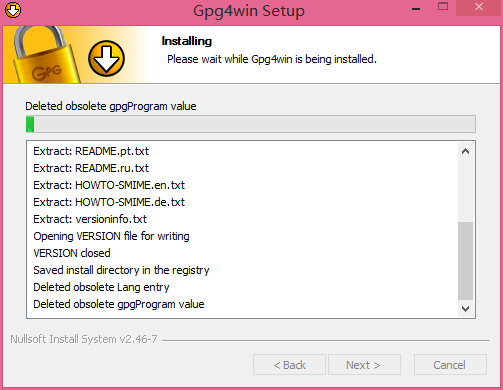Maximize the Gpg4win Setup window
The image size is (503, 390).
pyautogui.click(x=443, y=7)
